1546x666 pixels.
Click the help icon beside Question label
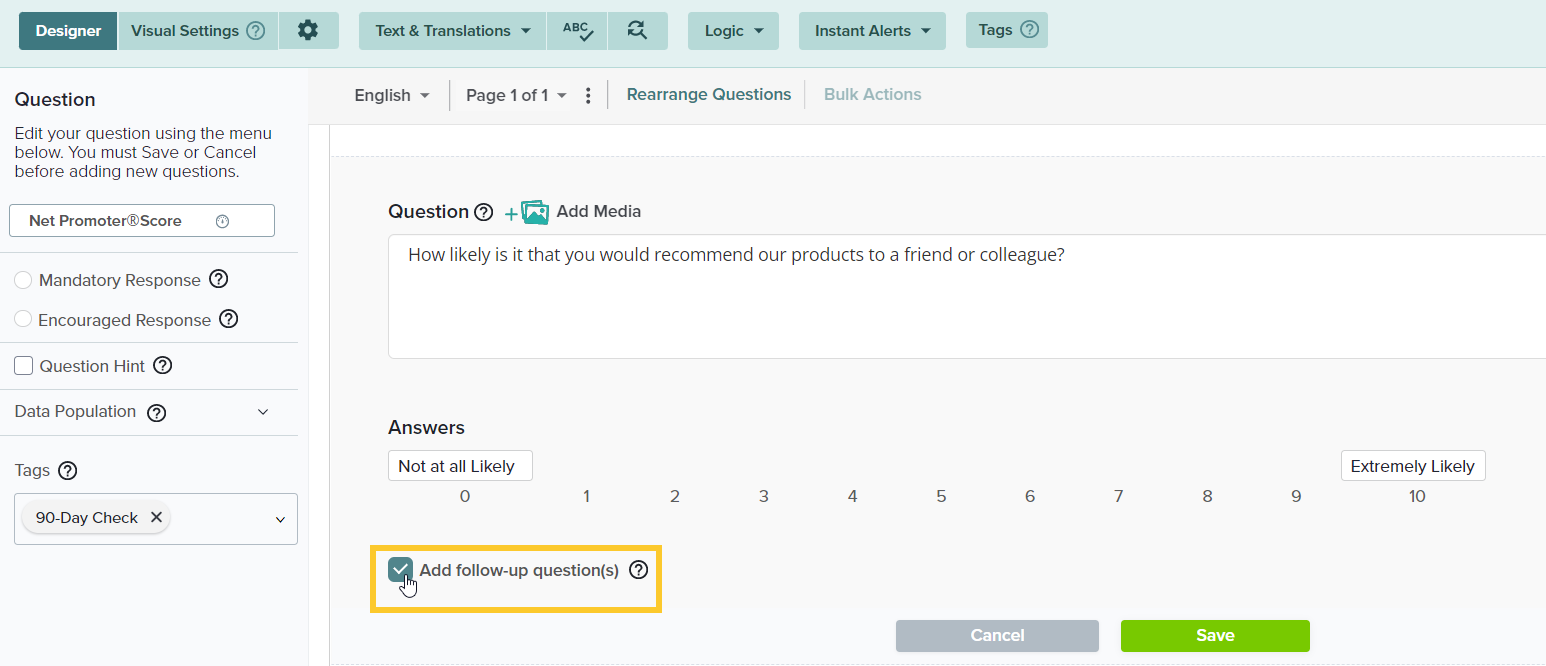pos(483,212)
